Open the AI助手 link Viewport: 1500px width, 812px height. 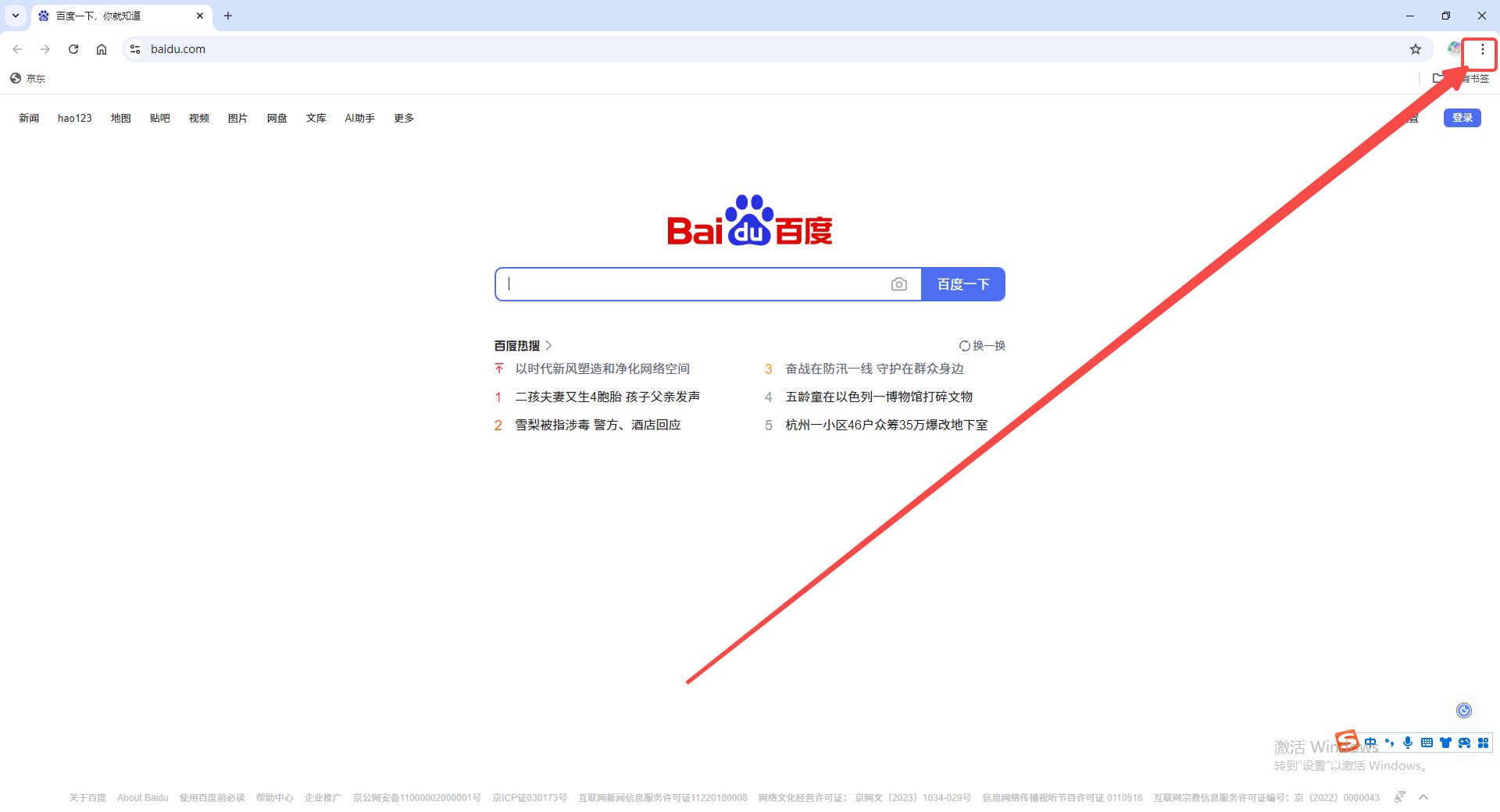[x=360, y=118]
